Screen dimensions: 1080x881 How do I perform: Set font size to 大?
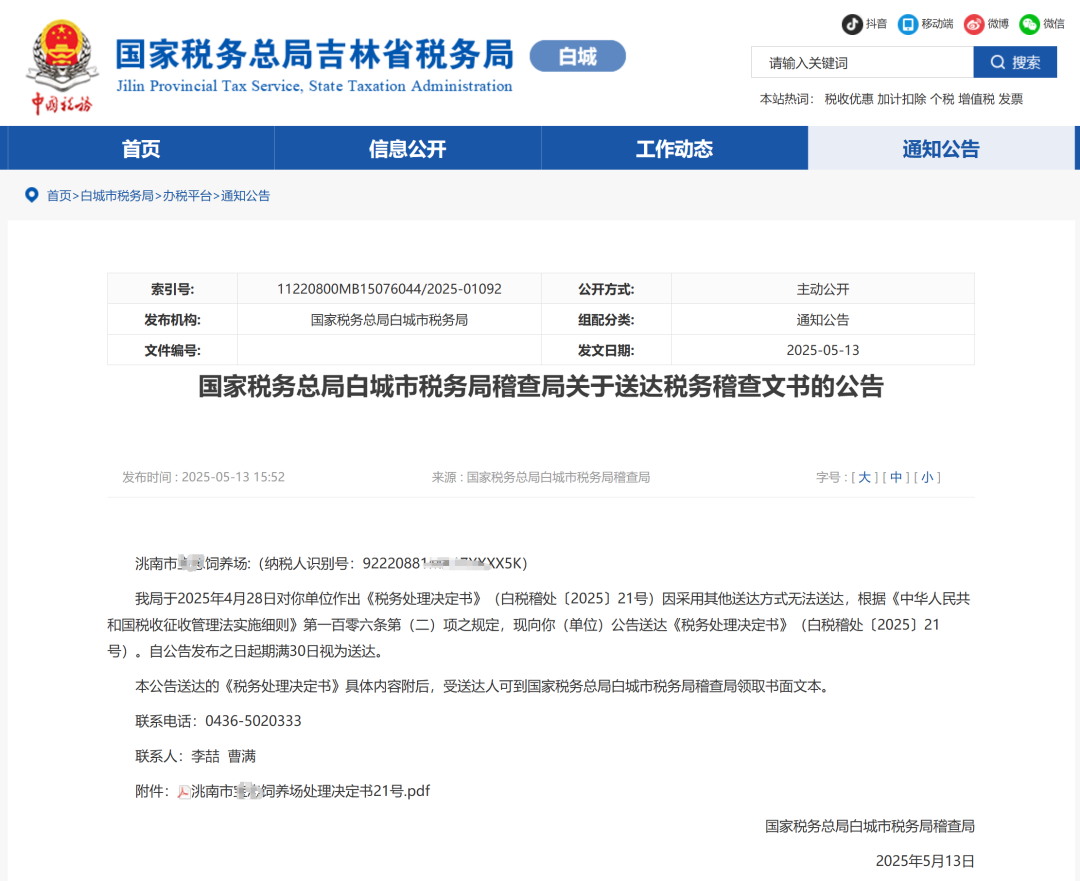(x=864, y=477)
